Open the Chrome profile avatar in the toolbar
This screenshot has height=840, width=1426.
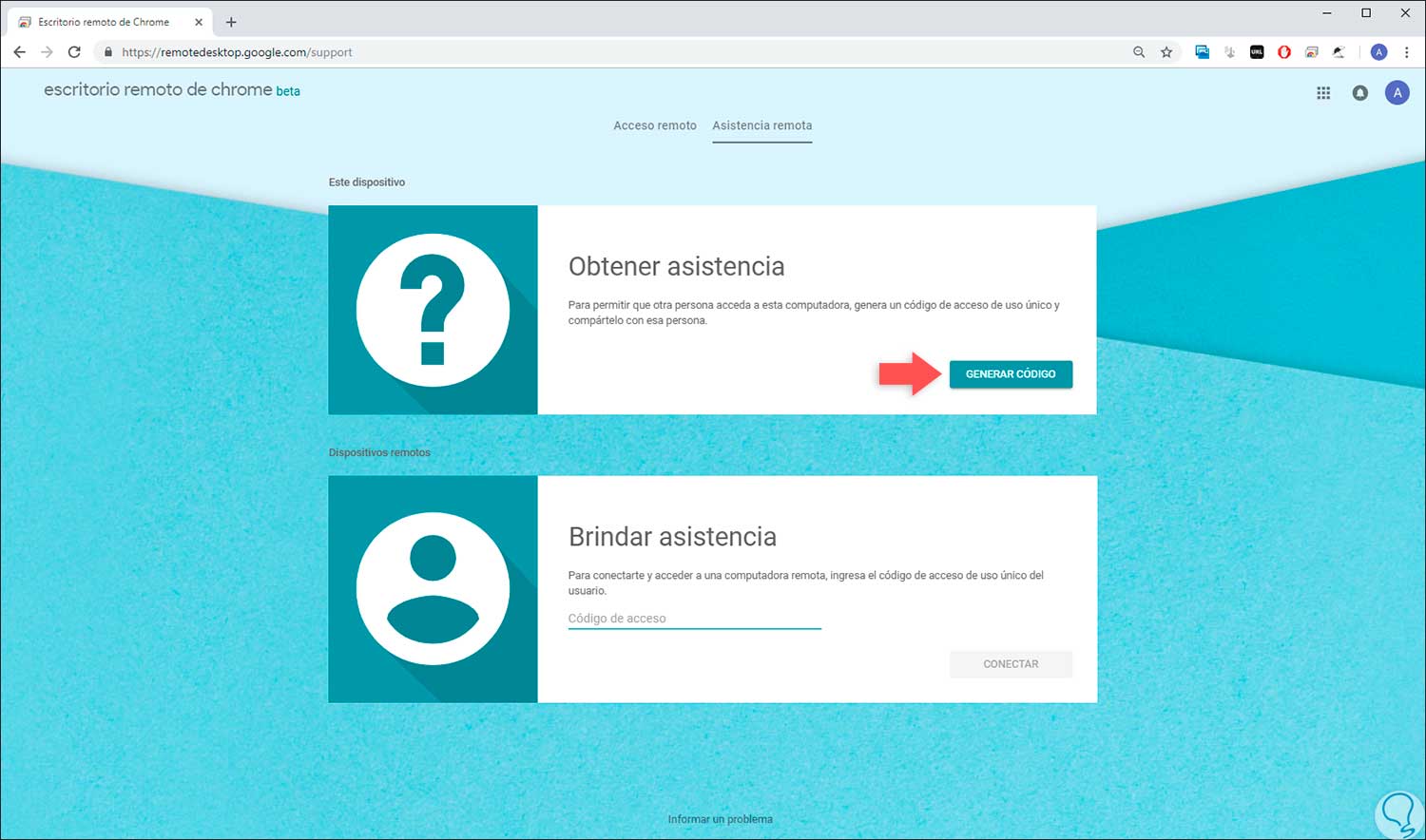tap(1379, 52)
